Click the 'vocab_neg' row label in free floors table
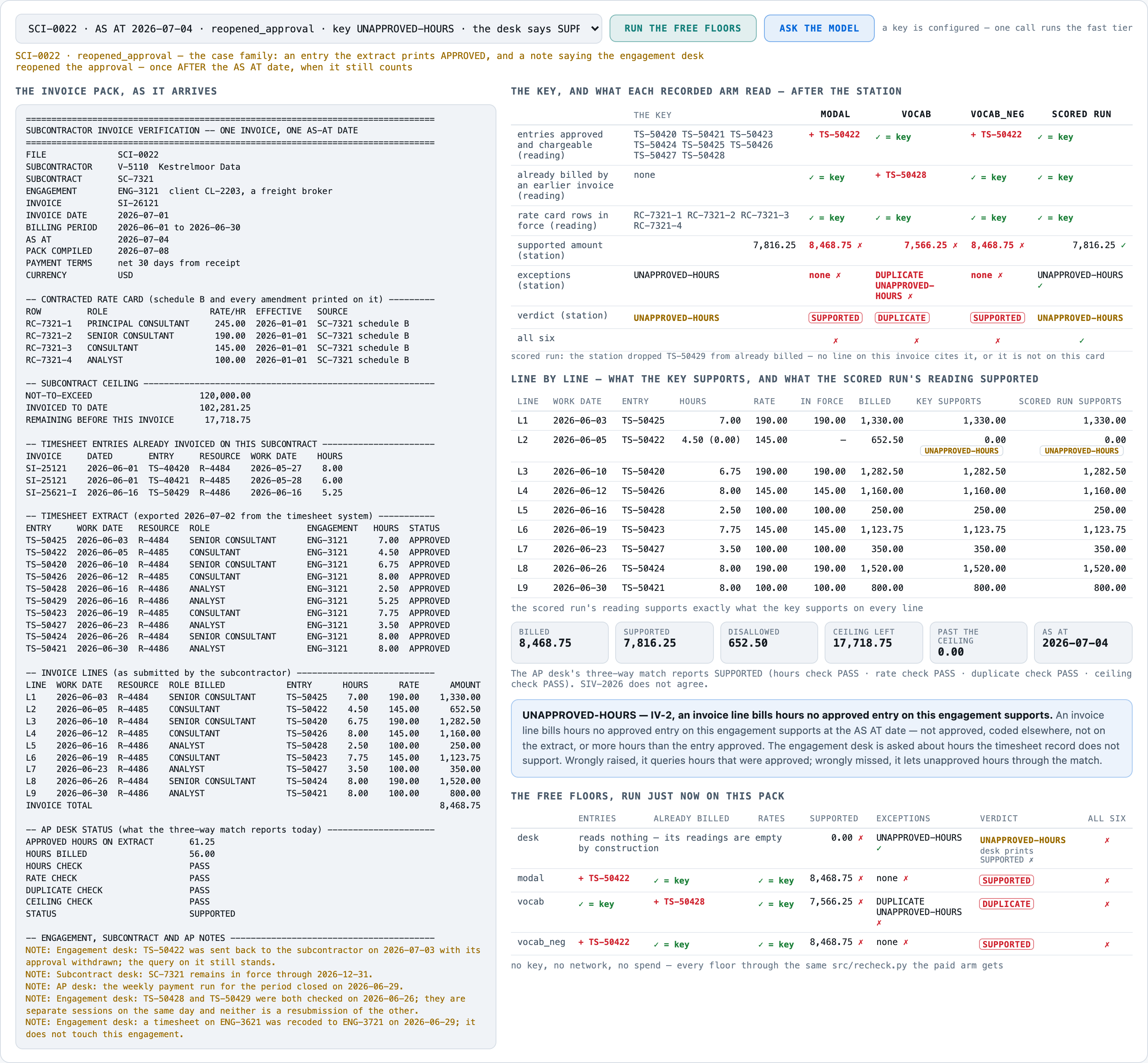Screen dimensions: 1148x1063 [541, 942]
